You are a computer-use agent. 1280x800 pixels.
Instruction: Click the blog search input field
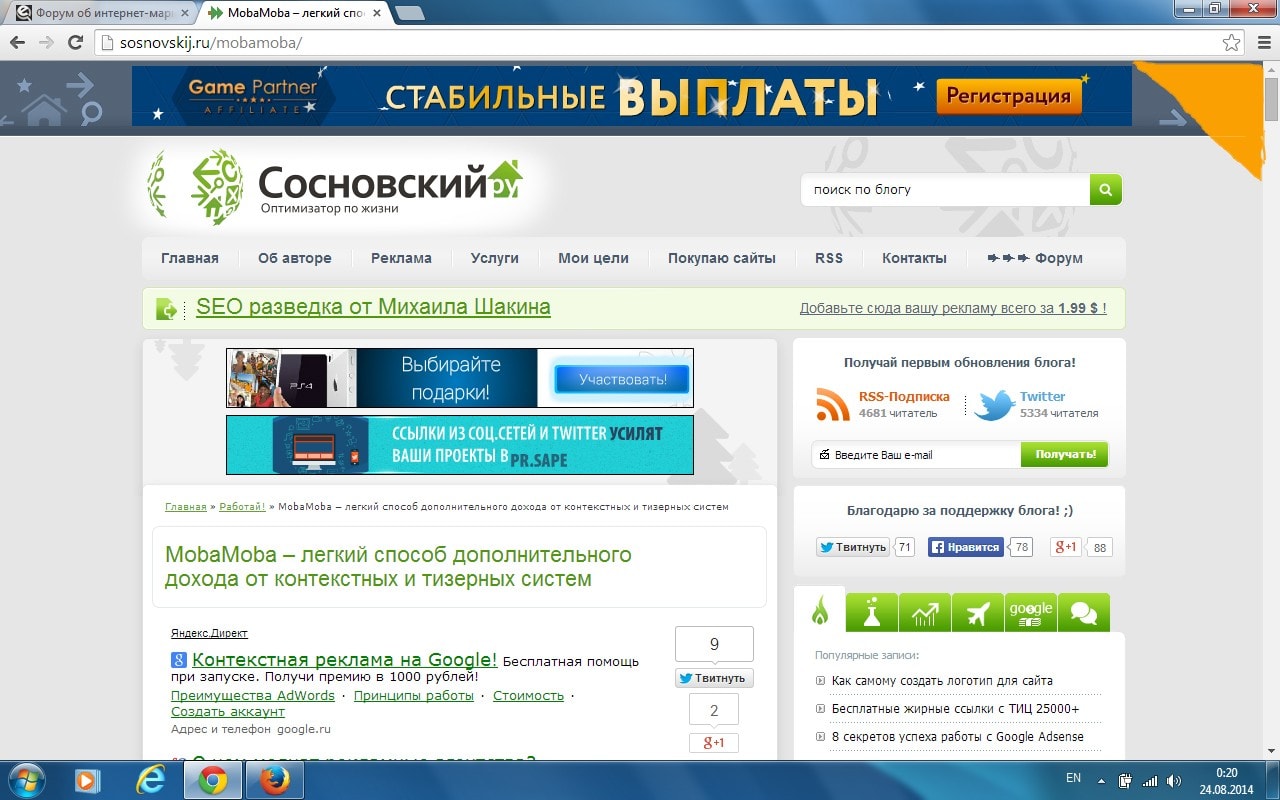click(x=944, y=189)
